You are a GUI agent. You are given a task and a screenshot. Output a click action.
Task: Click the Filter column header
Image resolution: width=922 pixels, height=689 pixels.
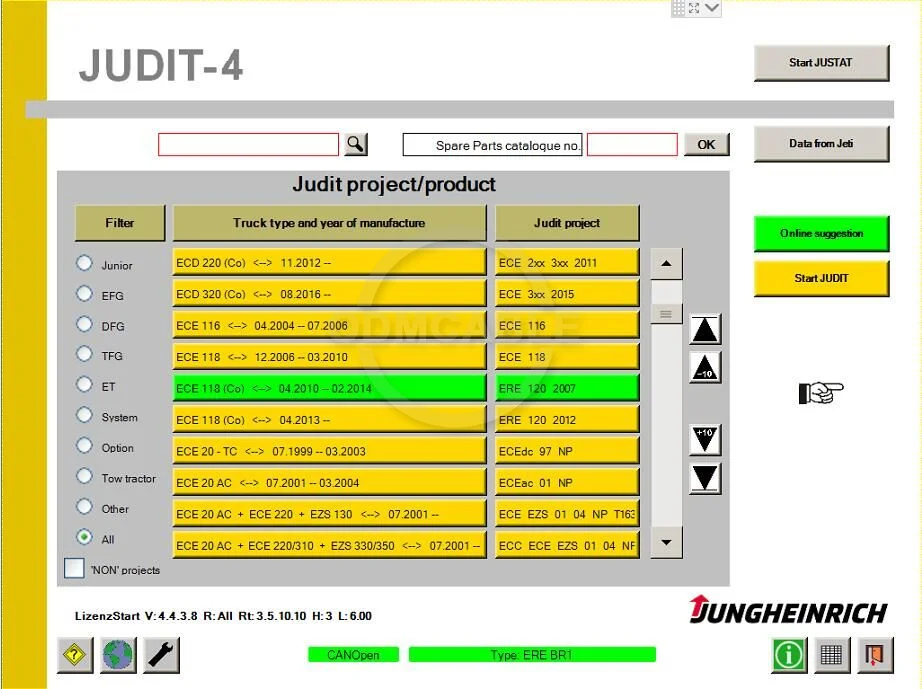(x=120, y=223)
